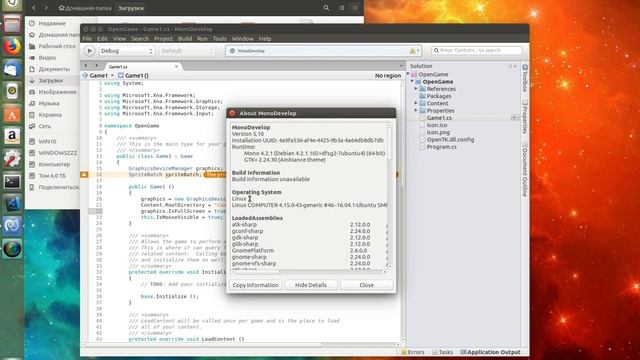Select Game1.cs in Solution tree
The width and height of the screenshot is (640, 360).
[x=439, y=118]
